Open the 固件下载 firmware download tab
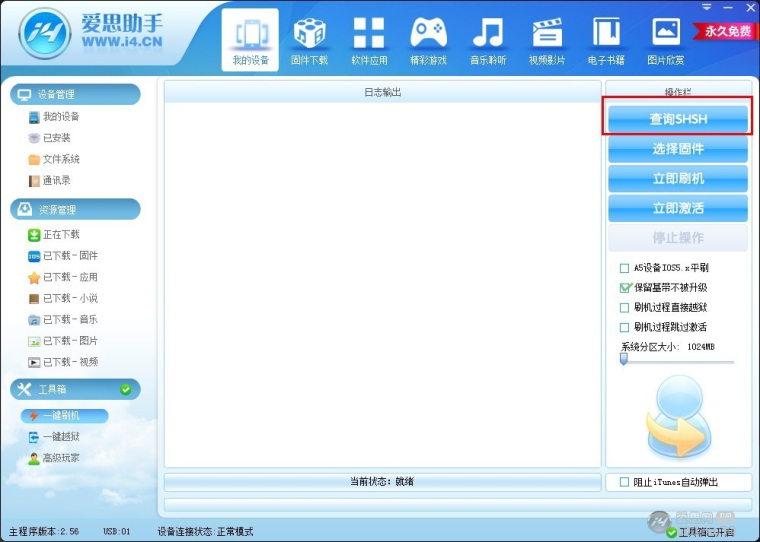 pyautogui.click(x=309, y=41)
